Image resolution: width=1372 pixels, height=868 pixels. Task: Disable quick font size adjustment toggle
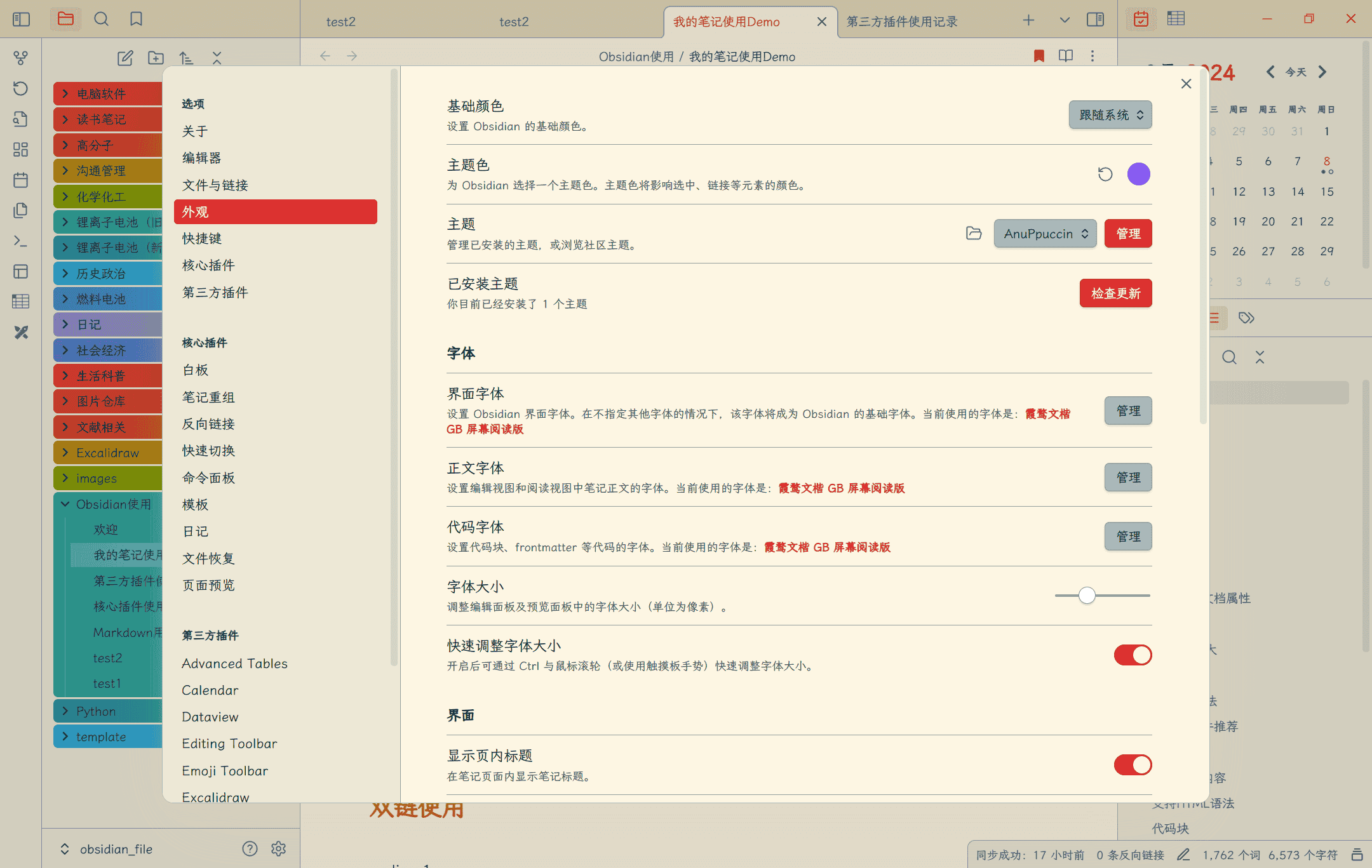pos(1133,655)
